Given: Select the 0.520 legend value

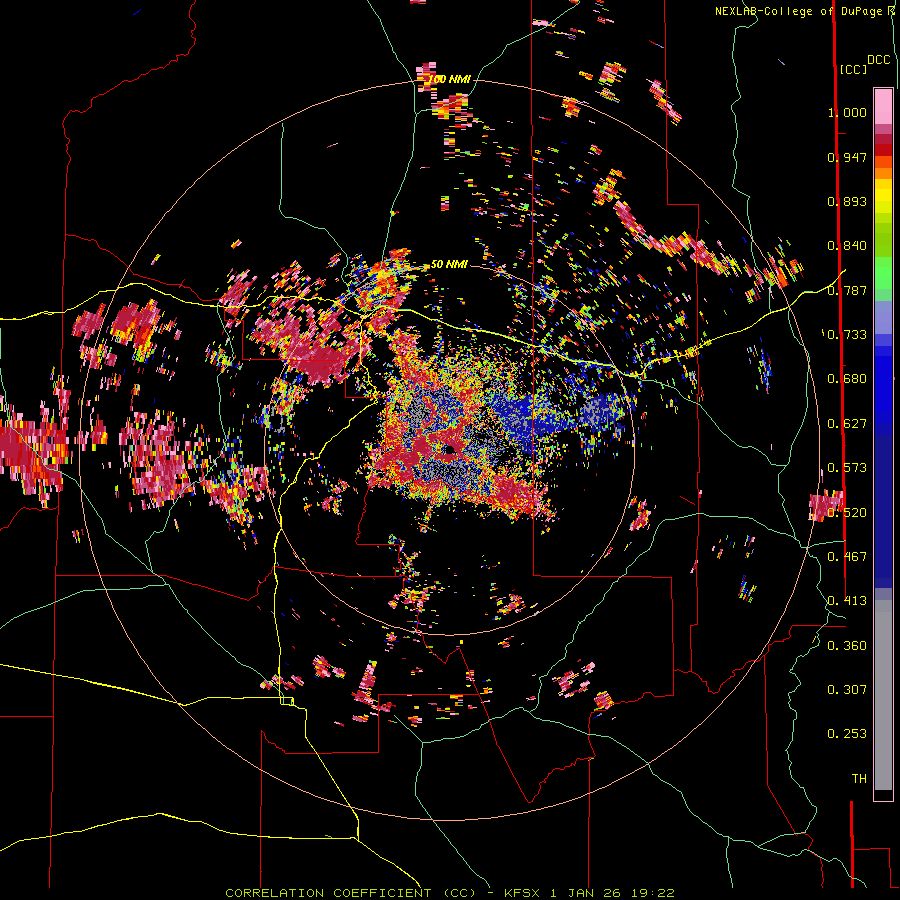Looking at the screenshot, I should tap(847, 513).
